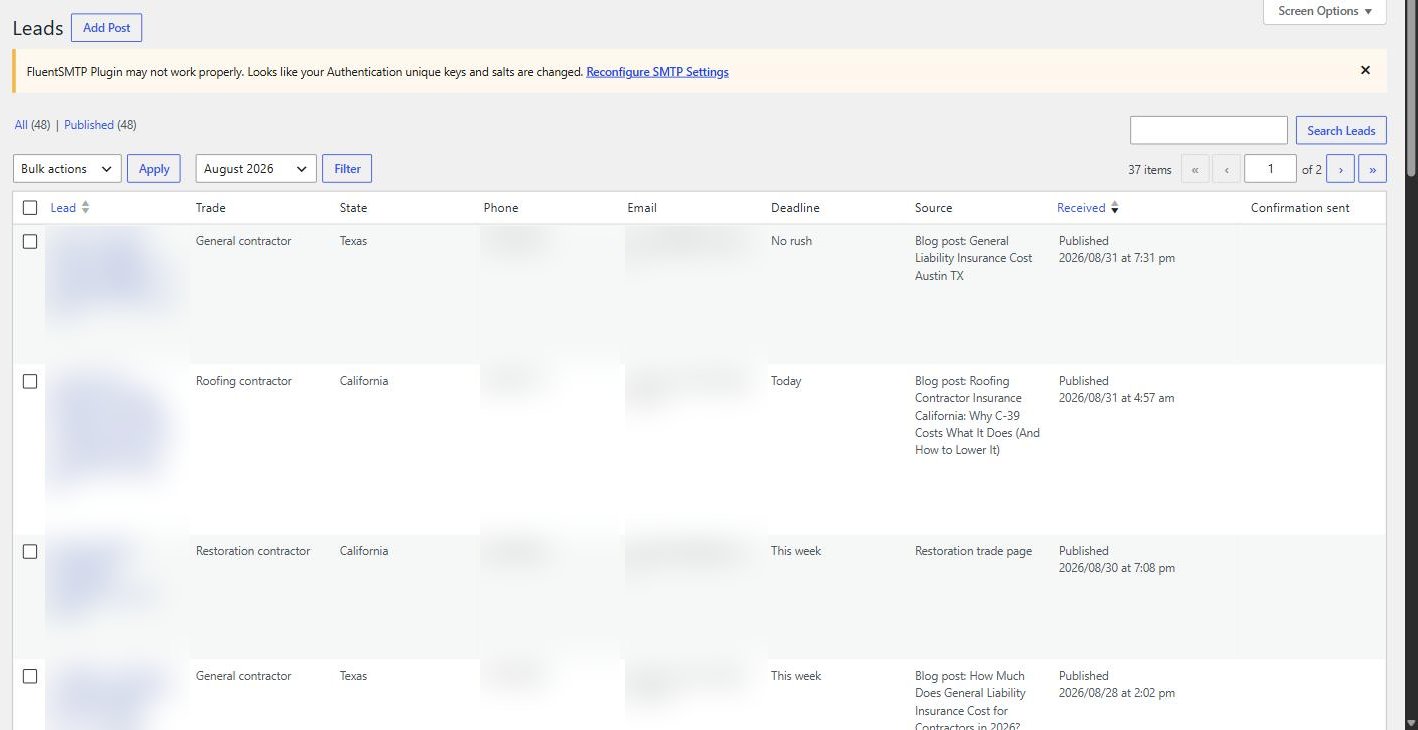Click the Add Post button
Viewport: 1418px width, 730px height.
(107, 28)
